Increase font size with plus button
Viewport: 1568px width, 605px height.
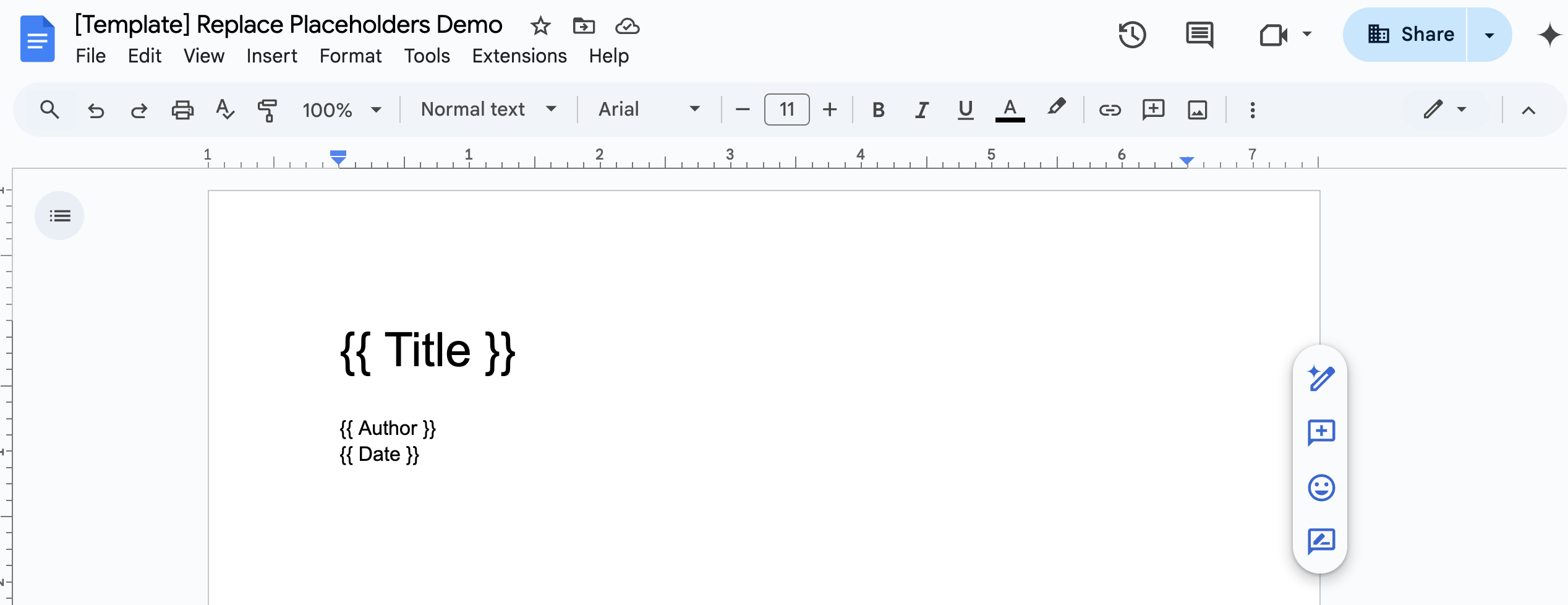(830, 110)
